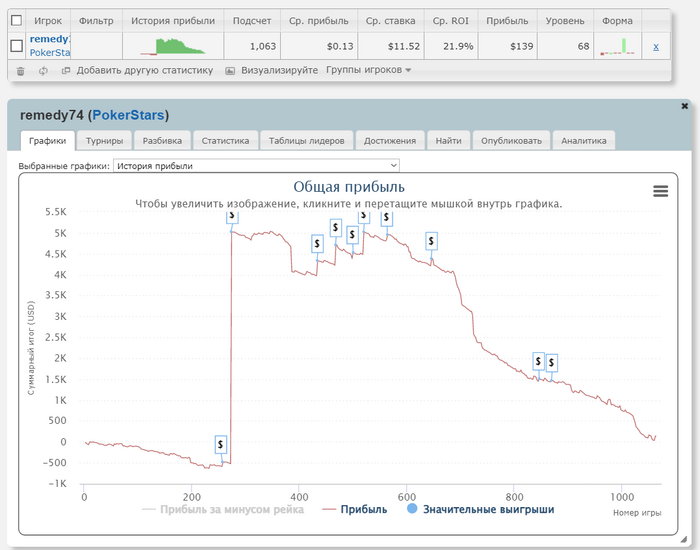Open the Достижения tab

(x=390, y=141)
